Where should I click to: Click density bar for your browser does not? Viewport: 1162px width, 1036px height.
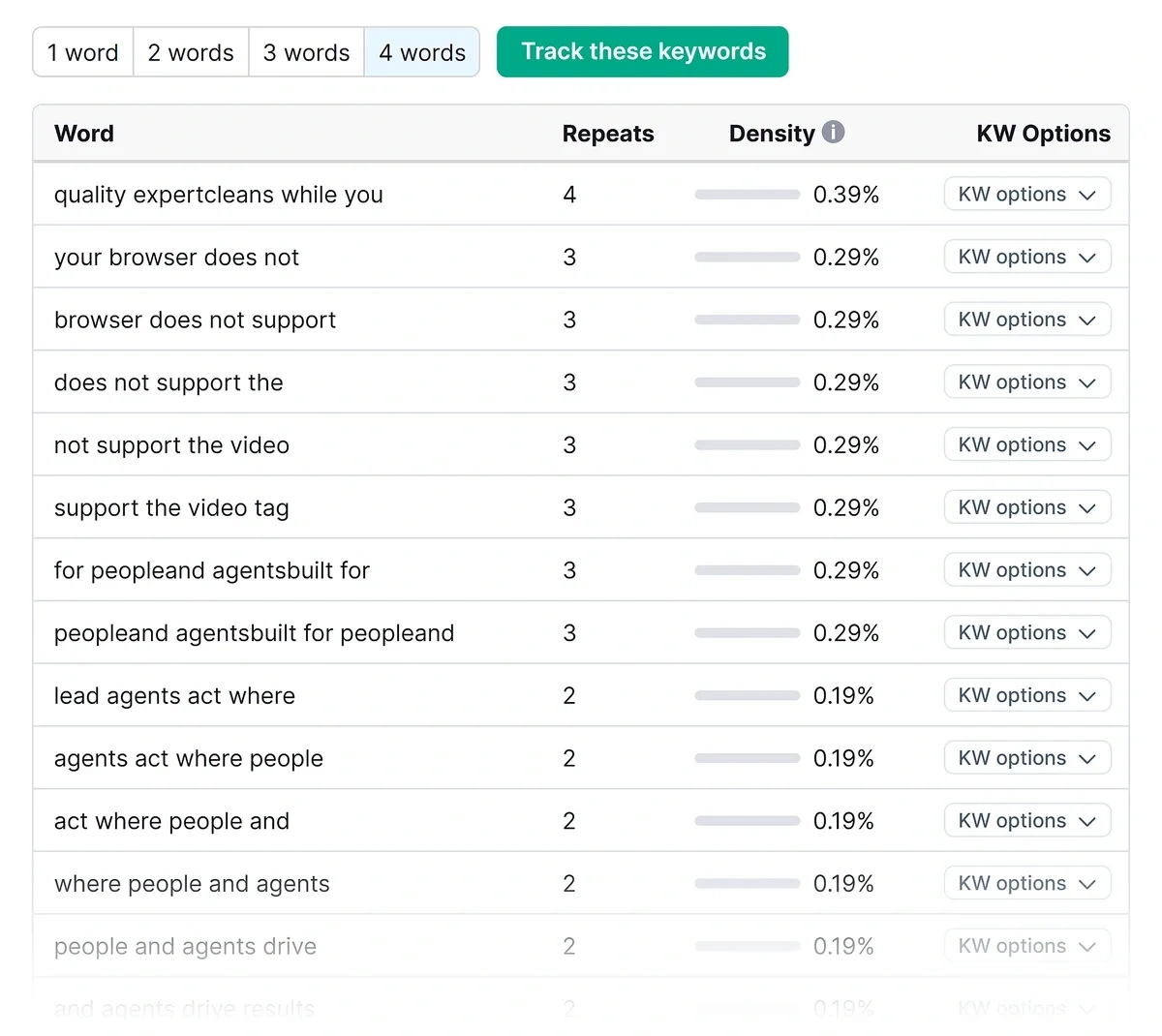pos(748,258)
